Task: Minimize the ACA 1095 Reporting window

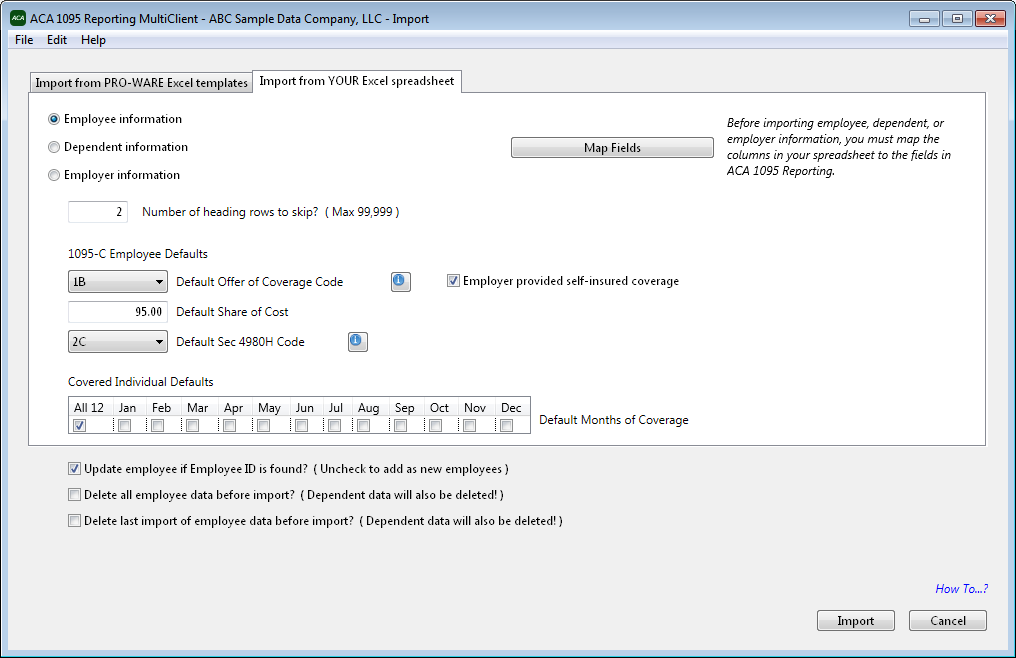Action: click(925, 19)
